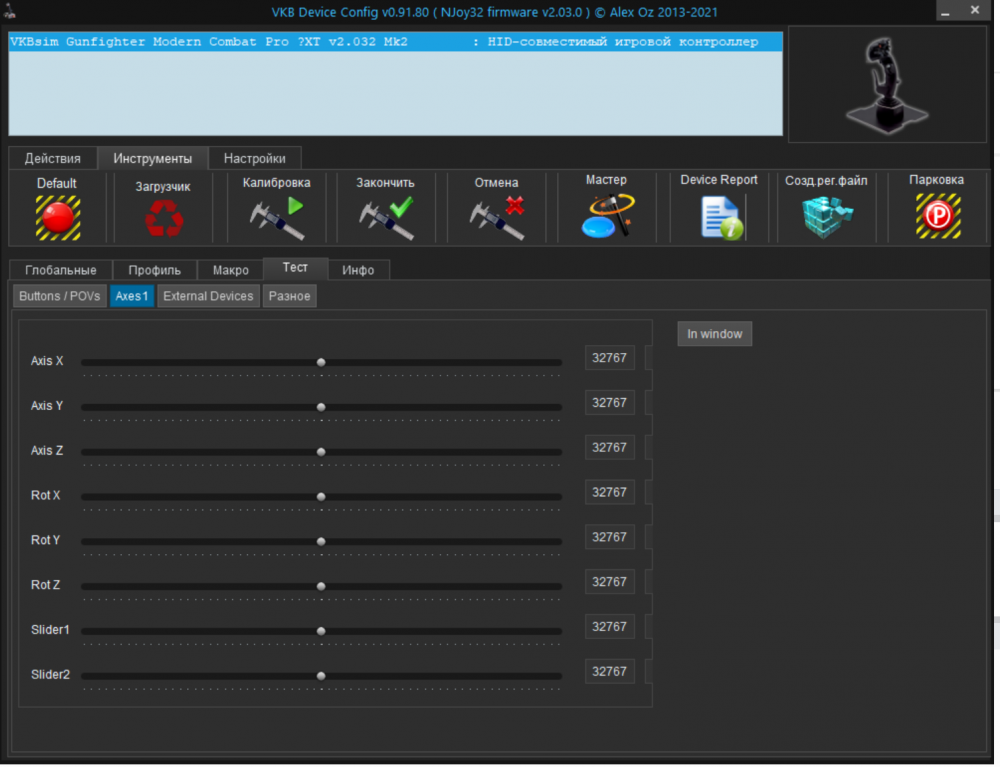The width and height of the screenshot is (1000, 767).
Task: Open the External Devices section
Action: (207, 295)
